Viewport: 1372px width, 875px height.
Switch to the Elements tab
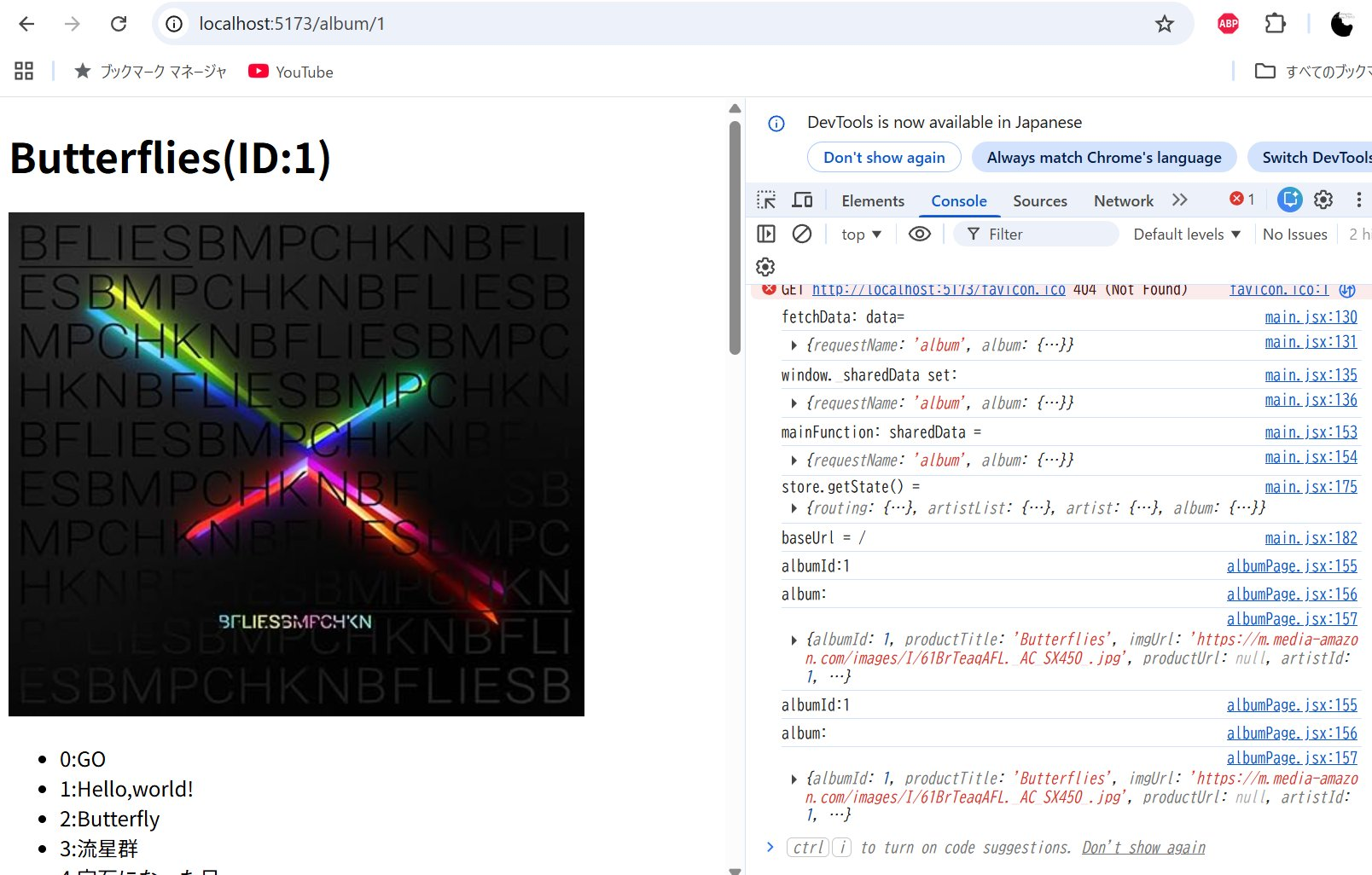point(873,200)
